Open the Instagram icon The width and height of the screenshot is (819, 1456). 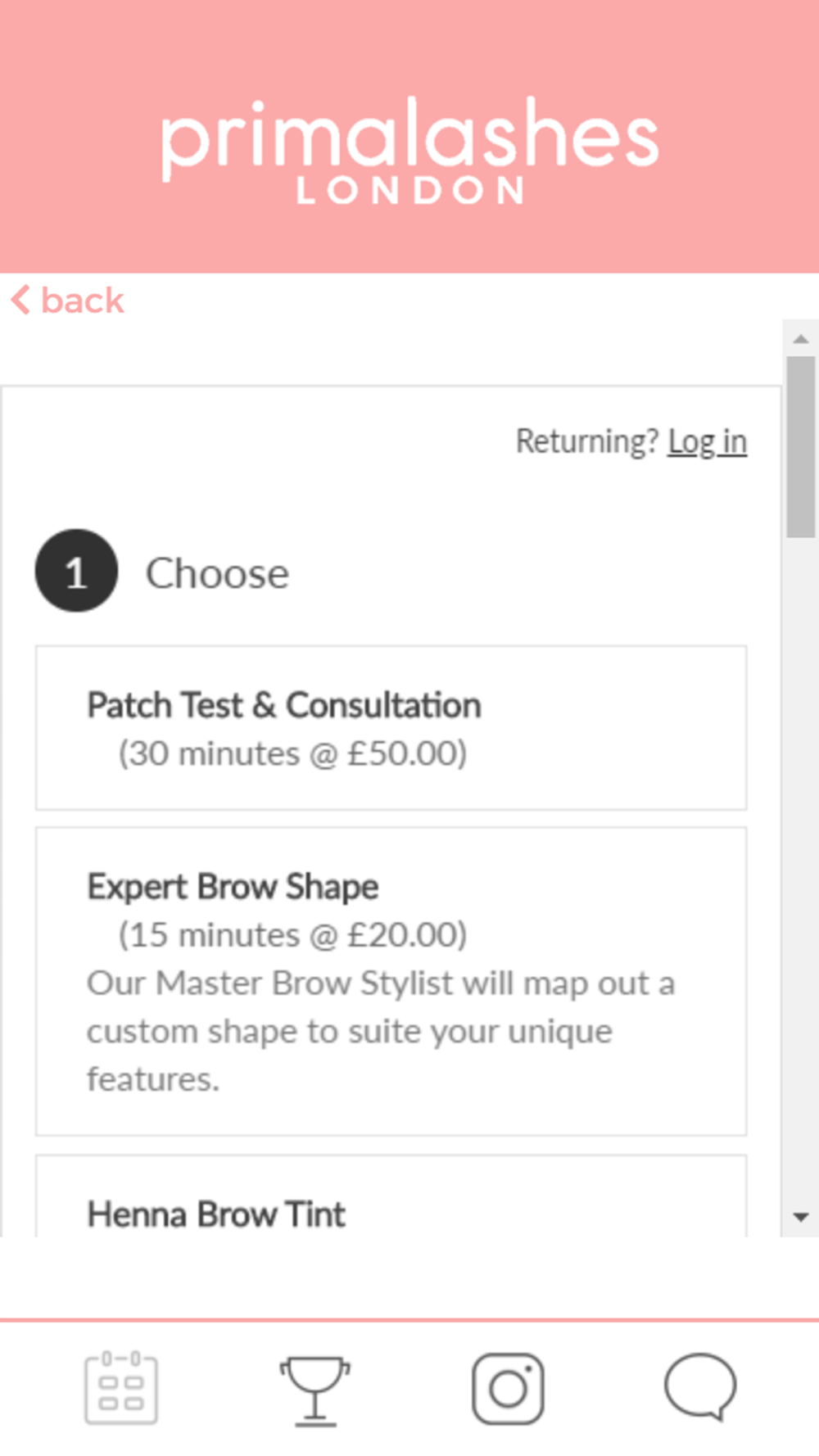[x=508, y=1388]
